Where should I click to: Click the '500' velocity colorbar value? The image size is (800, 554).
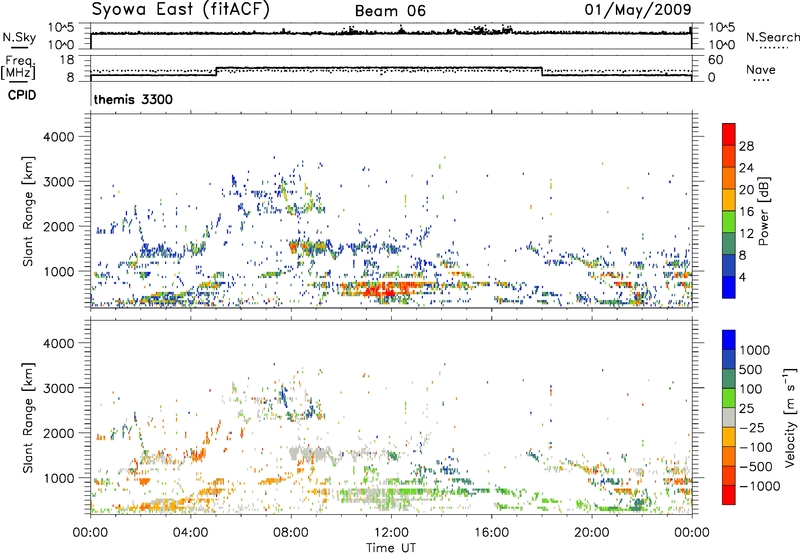coord(752,370)
